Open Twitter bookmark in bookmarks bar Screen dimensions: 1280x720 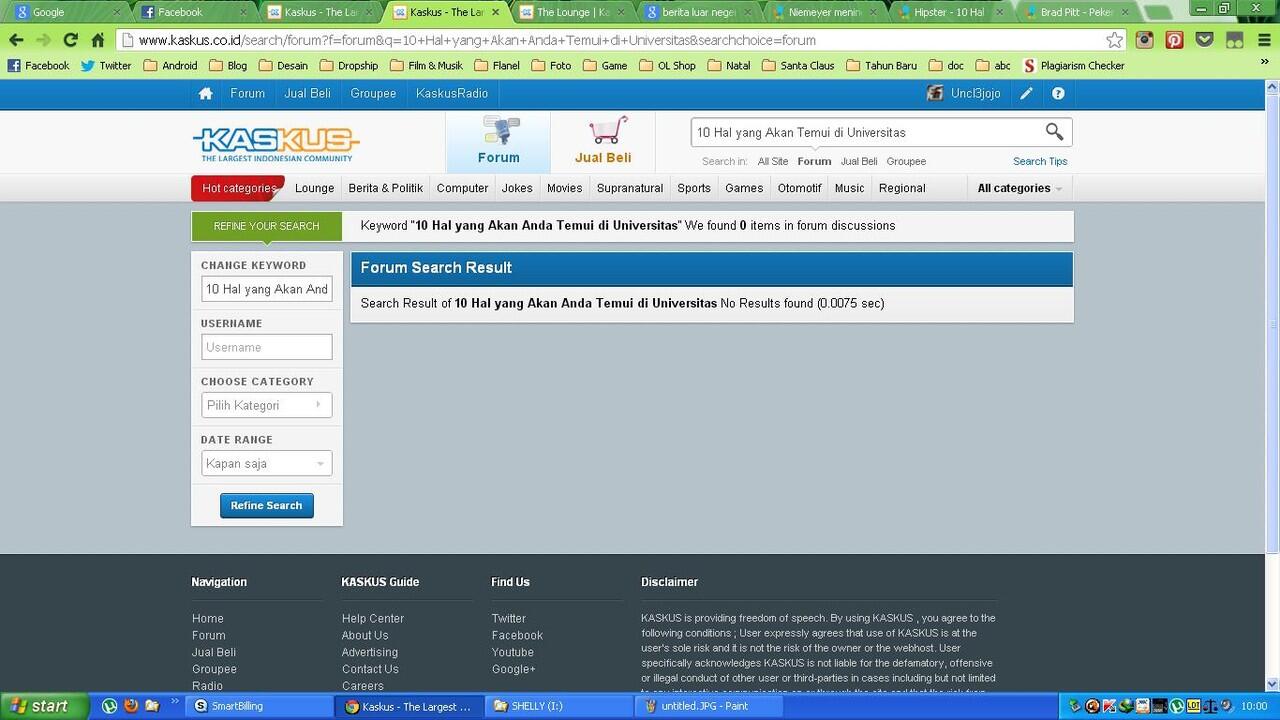pyautogui.click(x=106, y=66)
